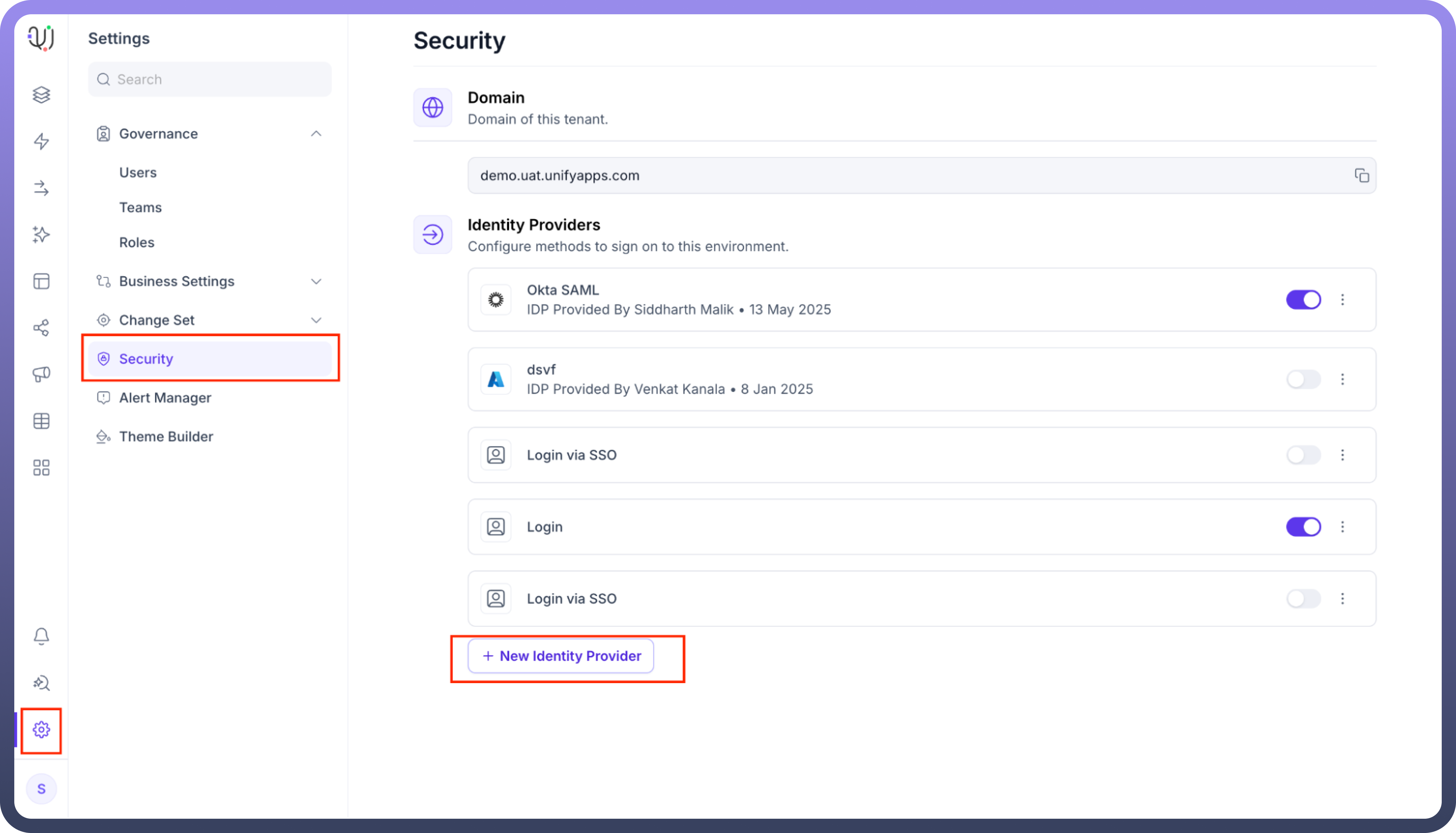Click the settings gear icon in sidebar
The width and height of the screenshot is (1456, 833).
41,729
